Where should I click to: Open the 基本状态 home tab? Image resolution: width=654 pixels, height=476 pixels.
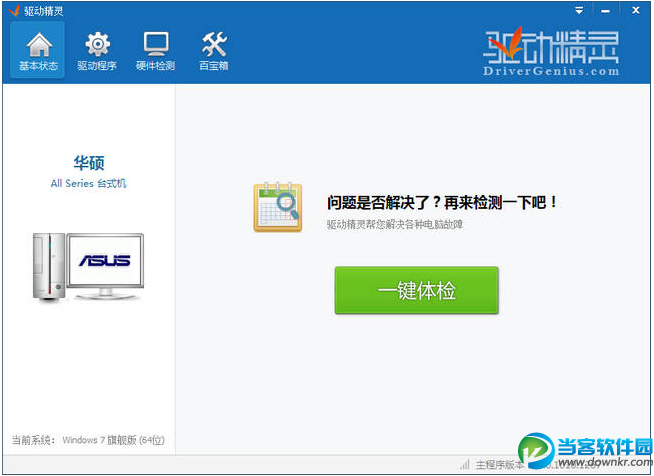tap(38, 50)
